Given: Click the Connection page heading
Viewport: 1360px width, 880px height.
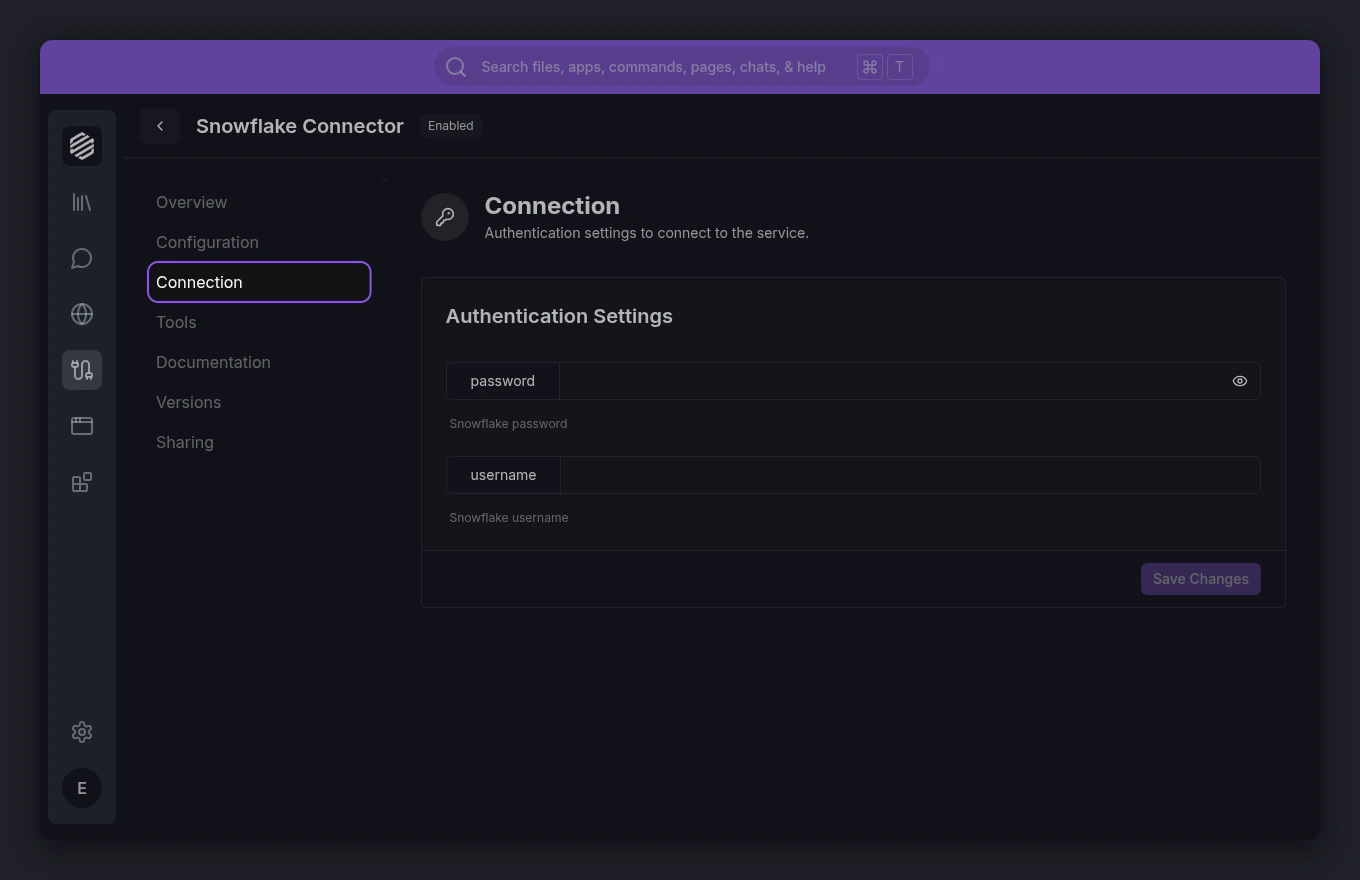Looking at the screenshot, I should 552,206.
